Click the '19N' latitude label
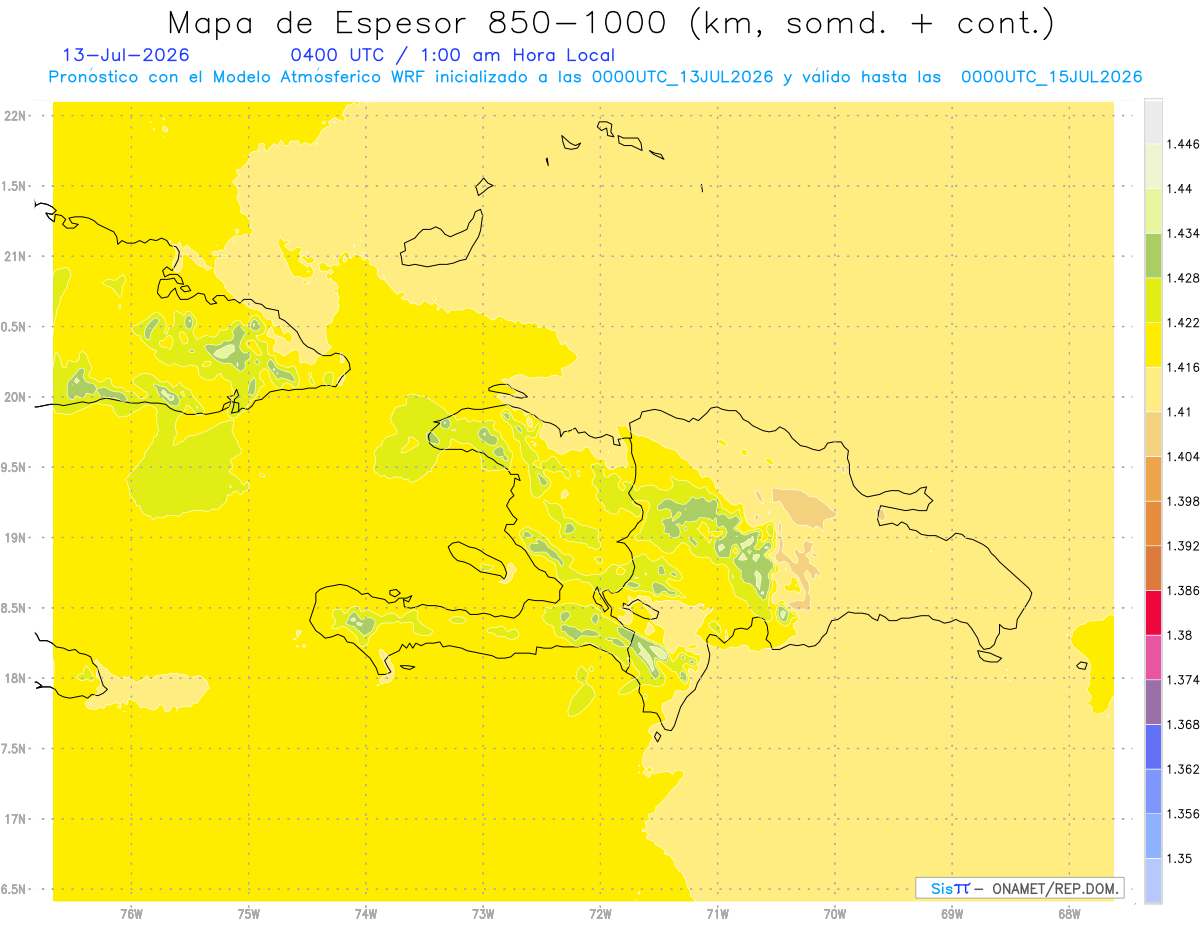Viewport: 1200px width, 927px height. click(15, 538)
